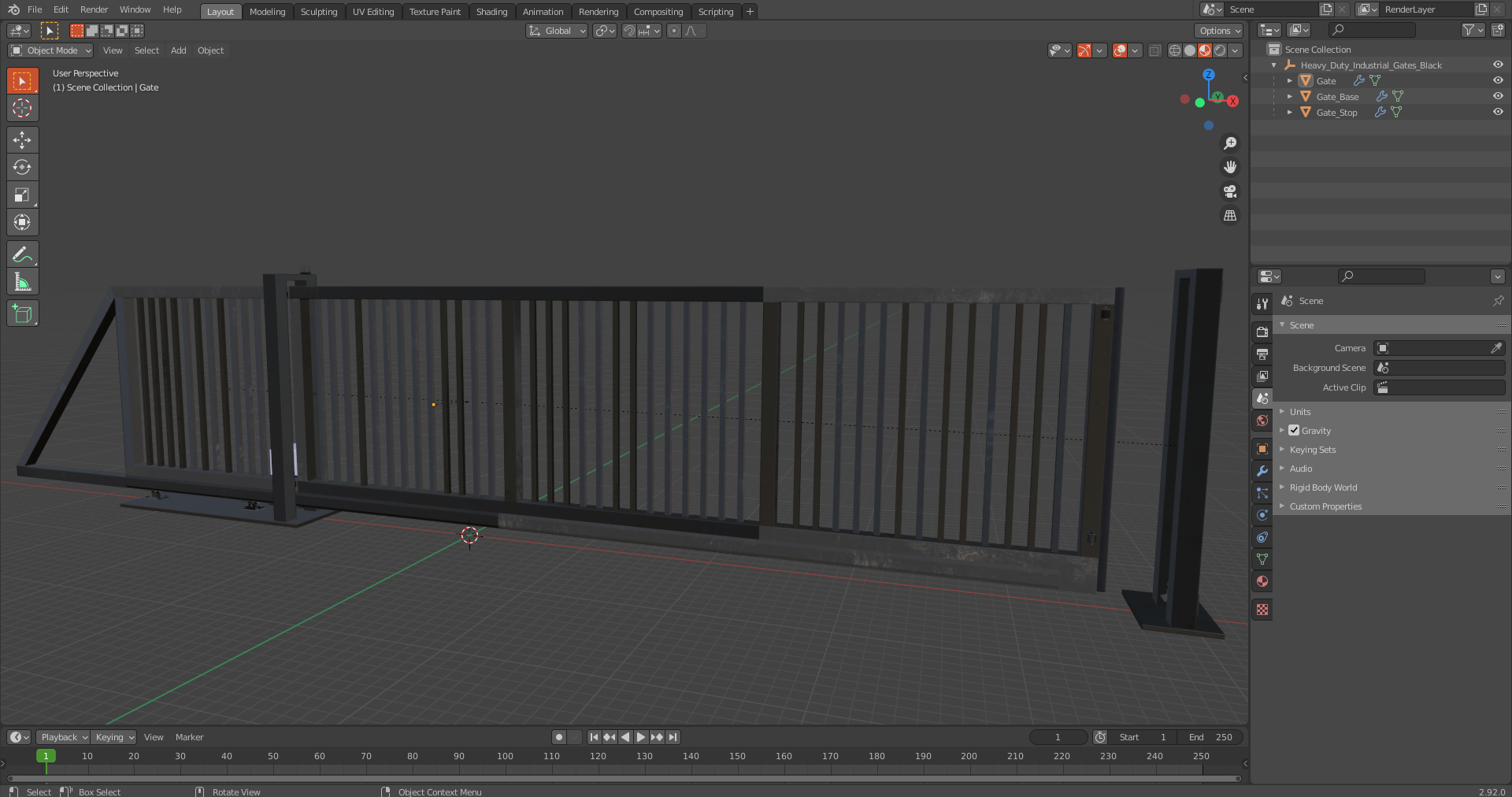The width and height of the screenshot is (1512, 797).
Task: Hide the Gate_Base object in outliner
Action: click(x=1498, y=96)
